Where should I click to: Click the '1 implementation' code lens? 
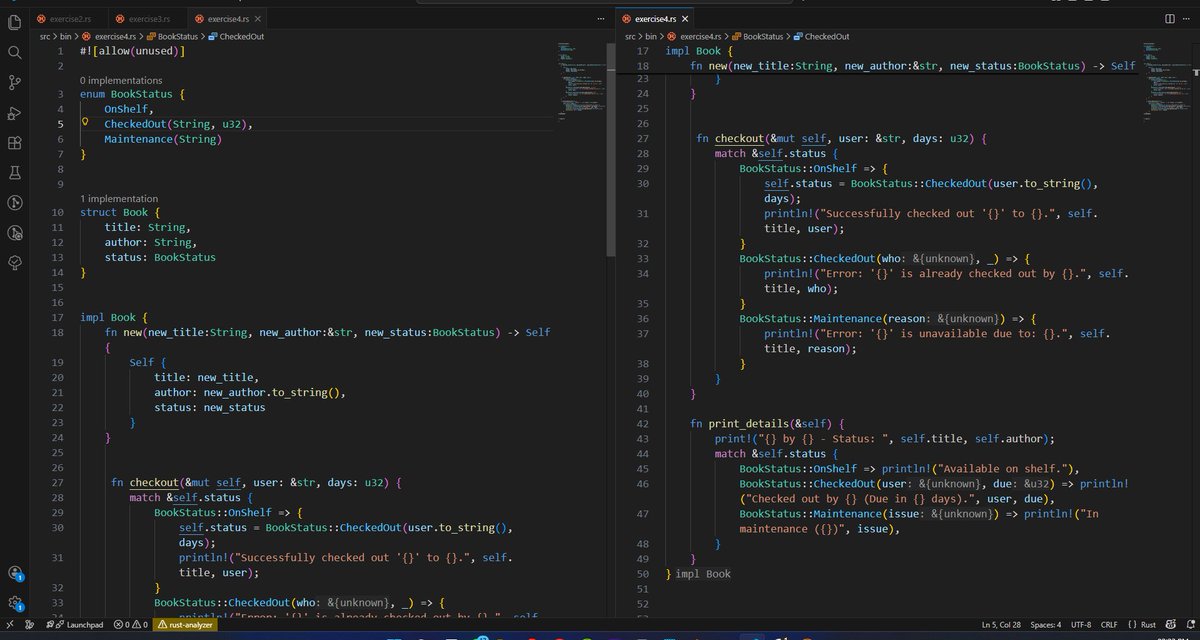pyautogui.click(x=119, y=198)
